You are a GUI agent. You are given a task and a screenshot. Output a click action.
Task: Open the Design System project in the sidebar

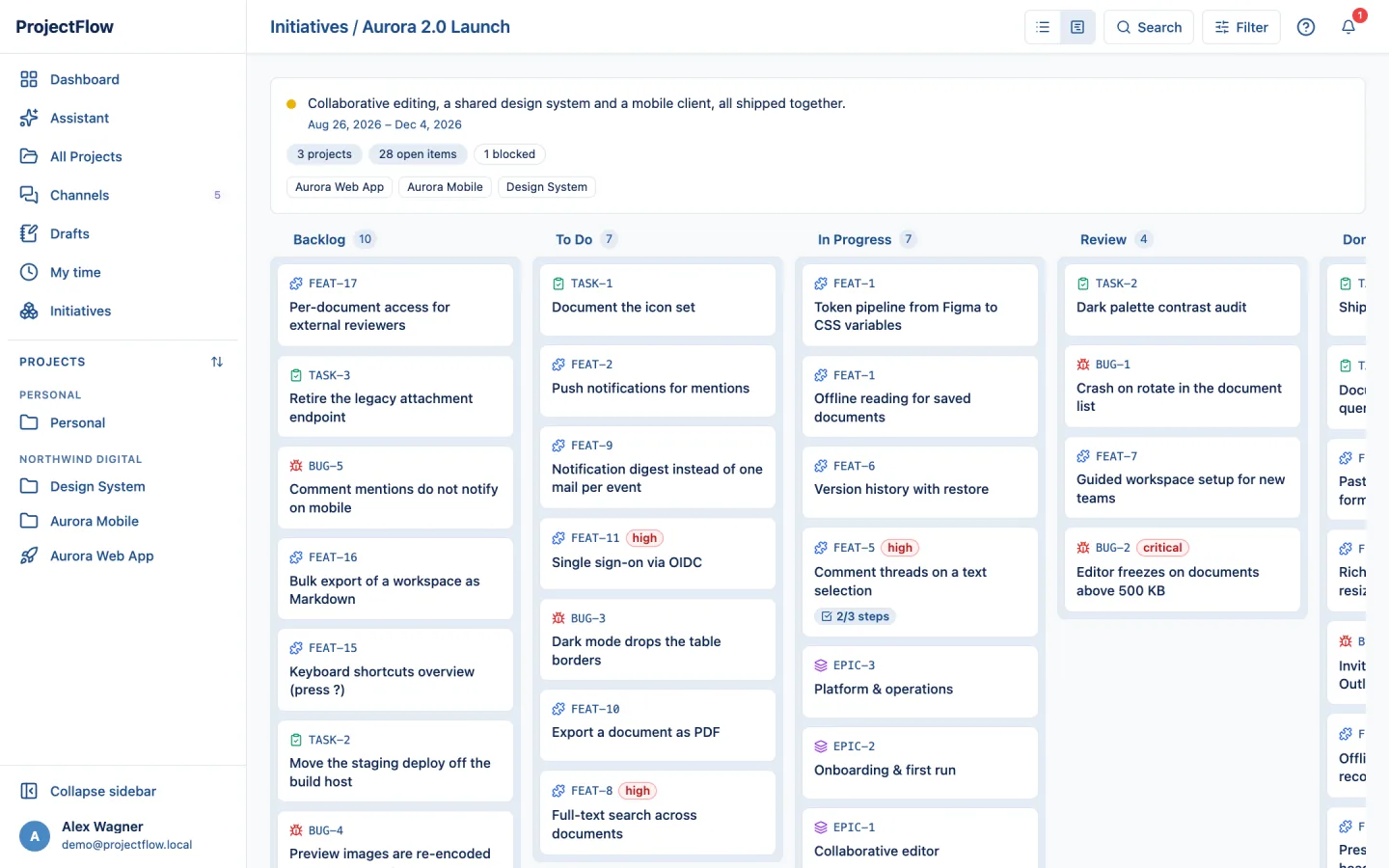123,486
